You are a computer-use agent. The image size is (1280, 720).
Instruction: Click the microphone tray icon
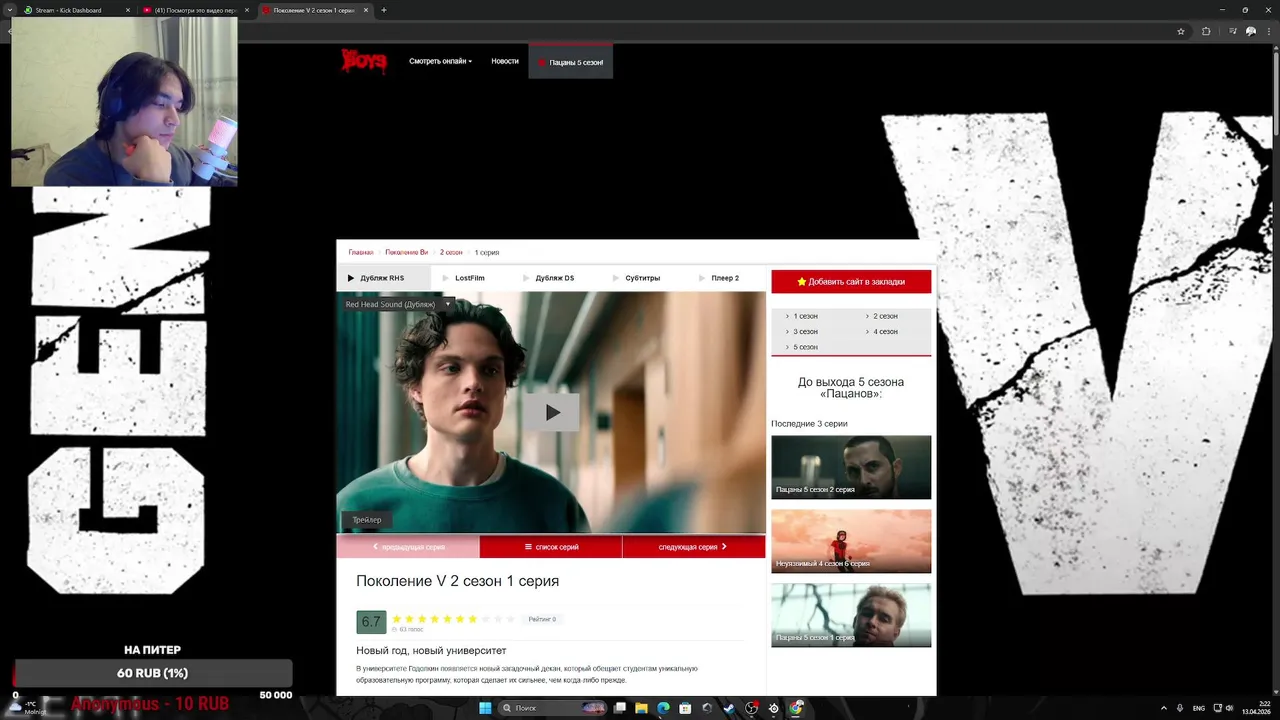click(x=1180, y=708)
